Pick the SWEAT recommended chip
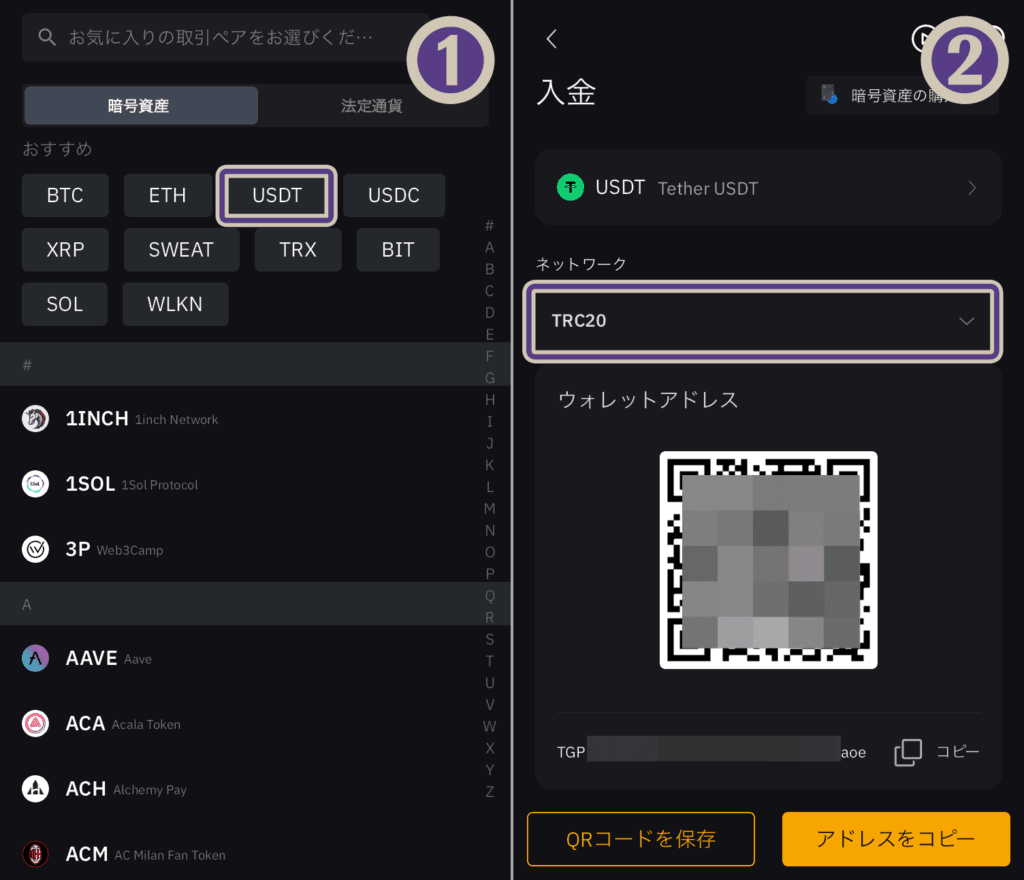This screenshot has height=880, width=1024. click(182, 249)
